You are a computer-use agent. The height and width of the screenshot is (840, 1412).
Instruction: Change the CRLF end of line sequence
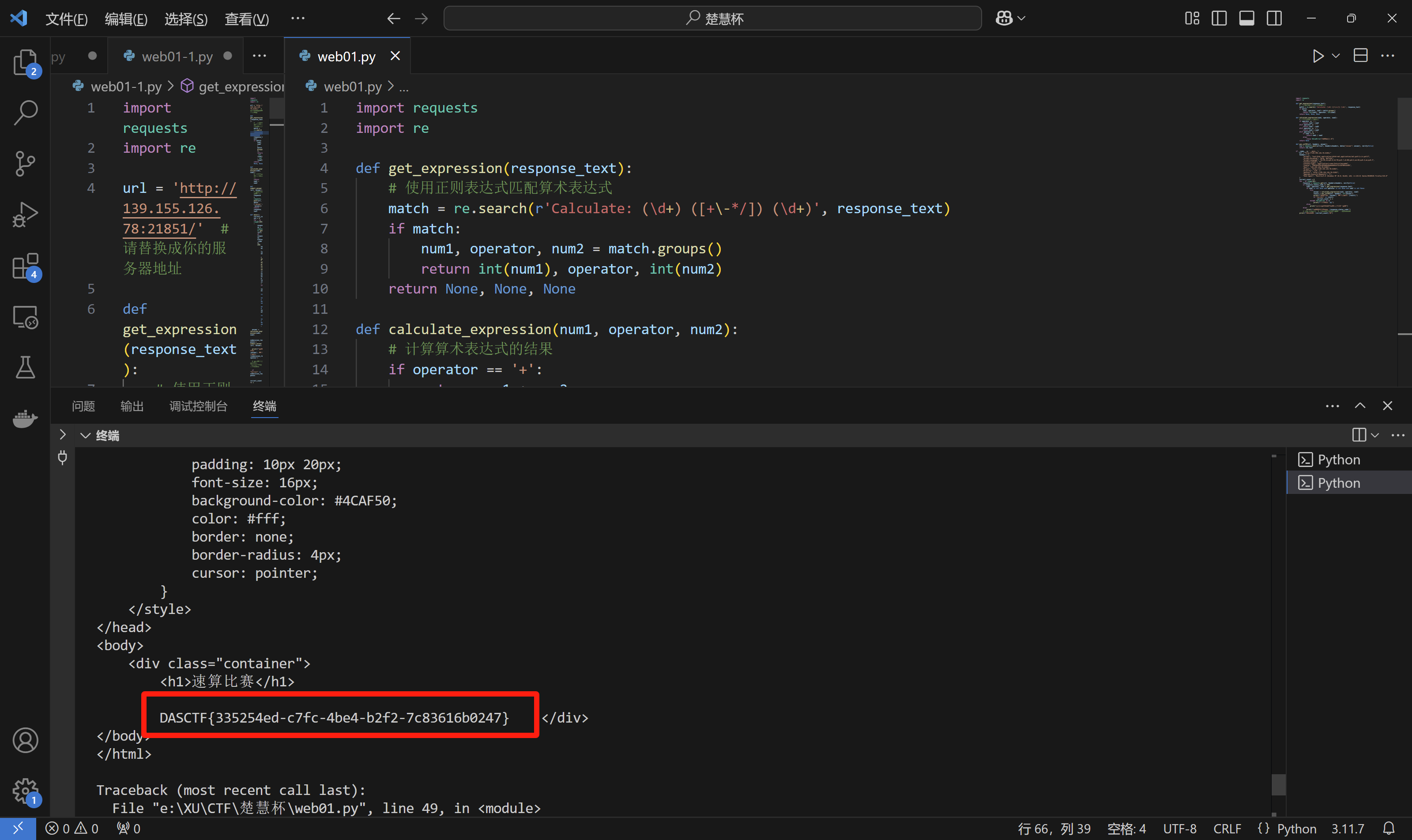click(x=1227, y=829)
